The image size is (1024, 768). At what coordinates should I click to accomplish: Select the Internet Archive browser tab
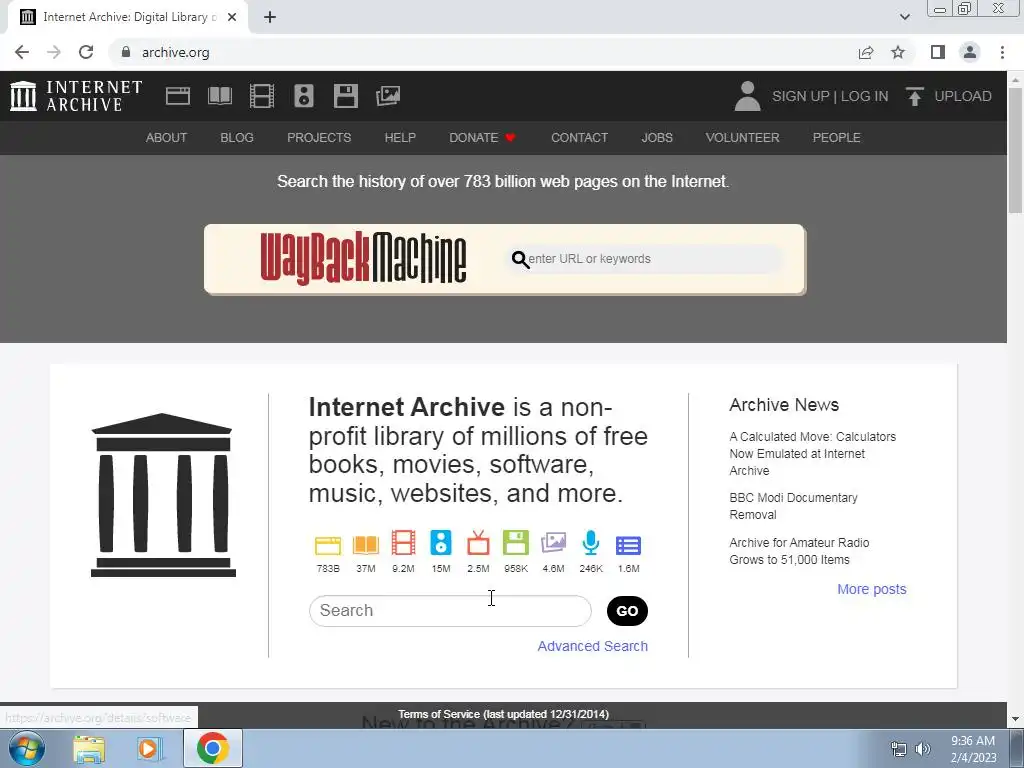128,18
